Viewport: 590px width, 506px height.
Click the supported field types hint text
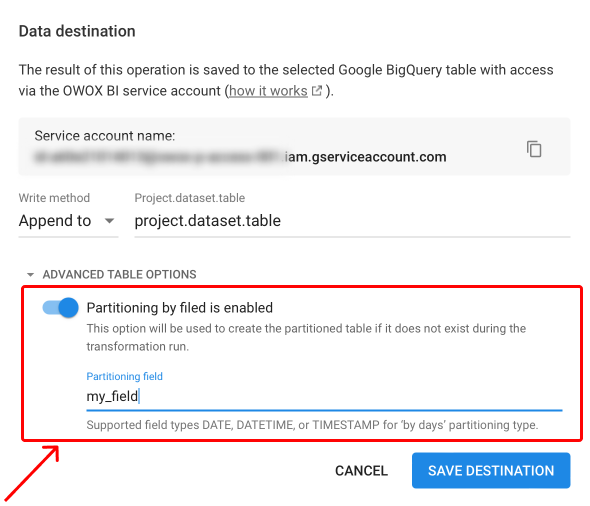coord(312,425)
